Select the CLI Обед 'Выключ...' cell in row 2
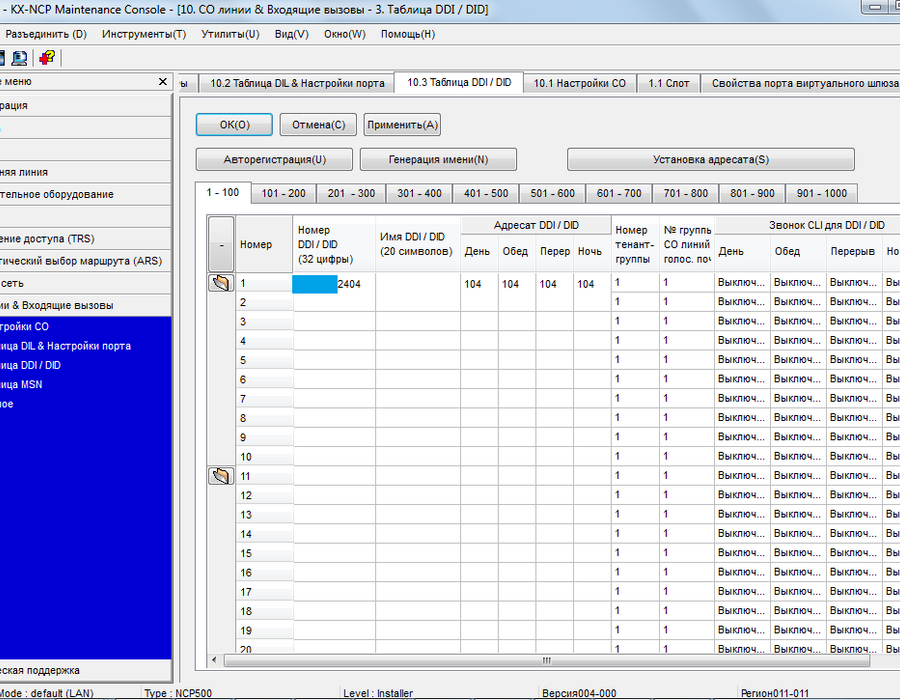Screen dimensions: 900x700 point(798,302)
